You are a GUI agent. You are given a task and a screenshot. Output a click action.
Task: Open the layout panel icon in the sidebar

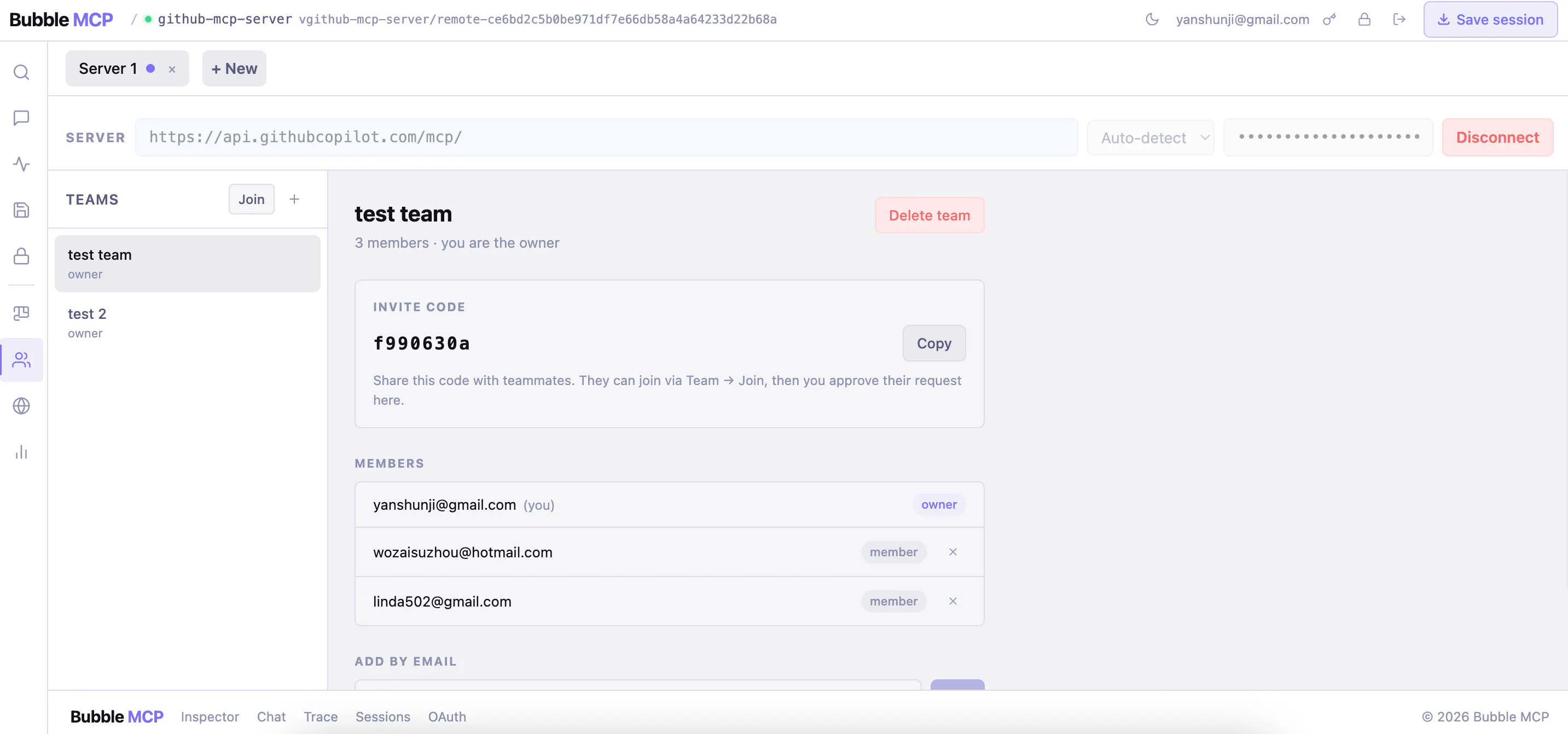pyautogui.click(x=21, y=313)
